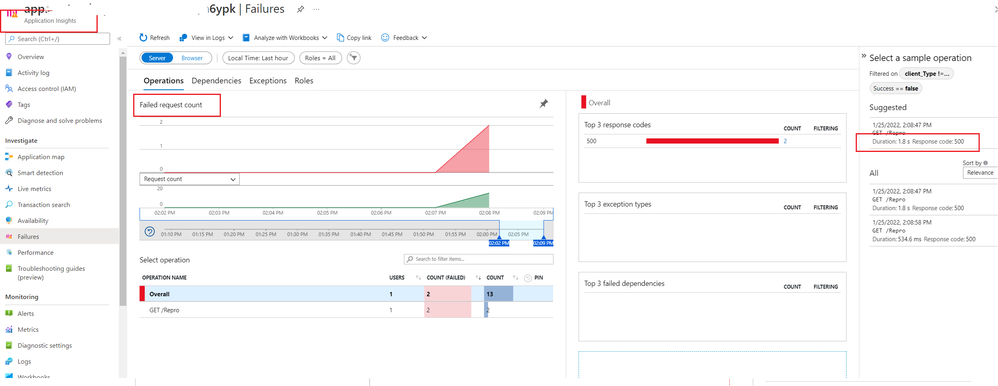Open the Sort by Relevance dropdown
This screenshot has height=386, width=998.
point(980,173)
